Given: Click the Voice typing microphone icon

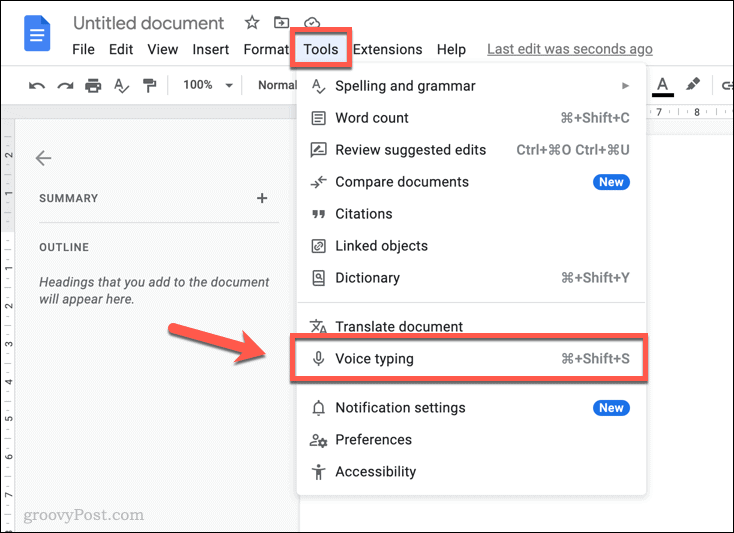Looking at the screenshot, I should click(318, 358).
